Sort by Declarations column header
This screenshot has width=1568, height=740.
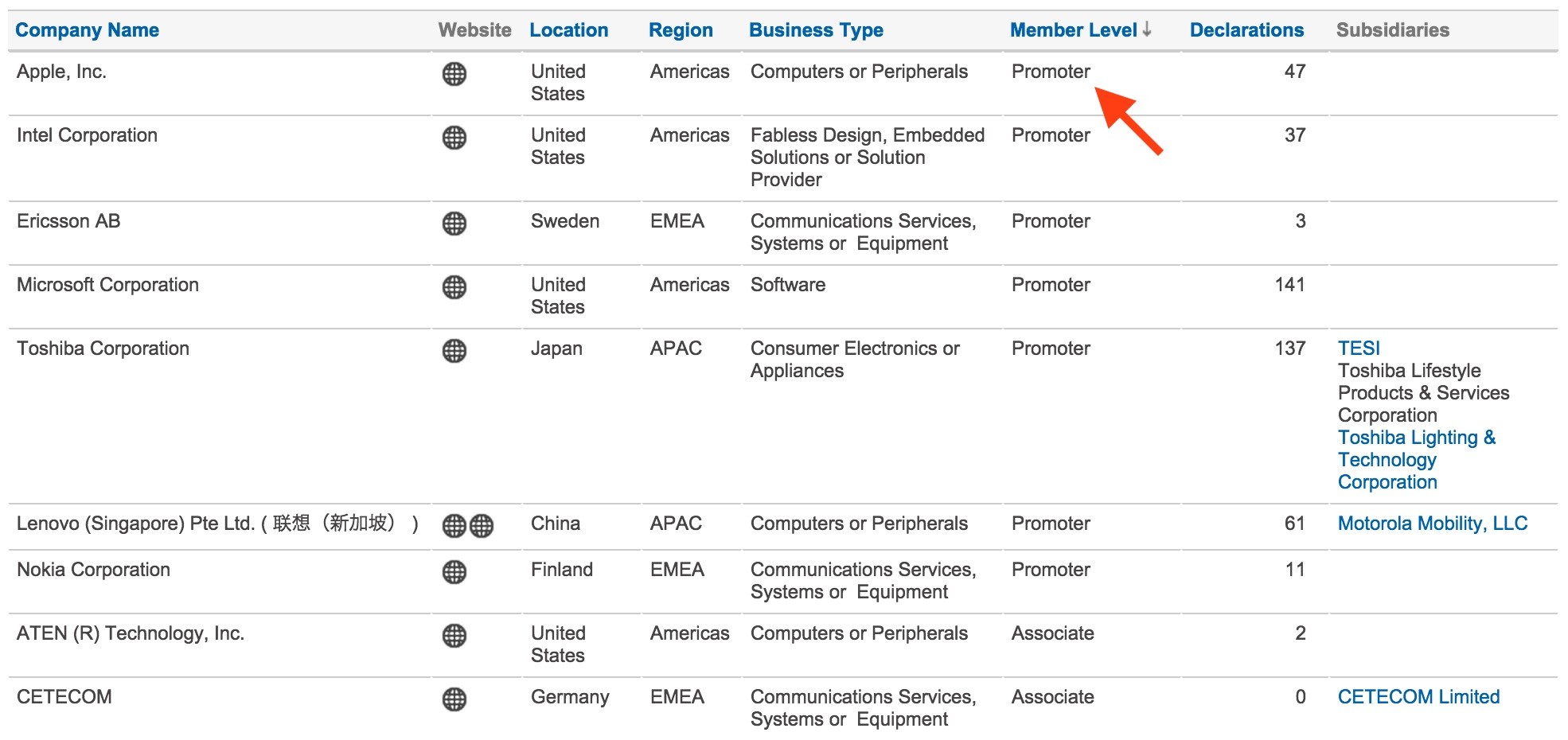click(x=1246, y=30)
